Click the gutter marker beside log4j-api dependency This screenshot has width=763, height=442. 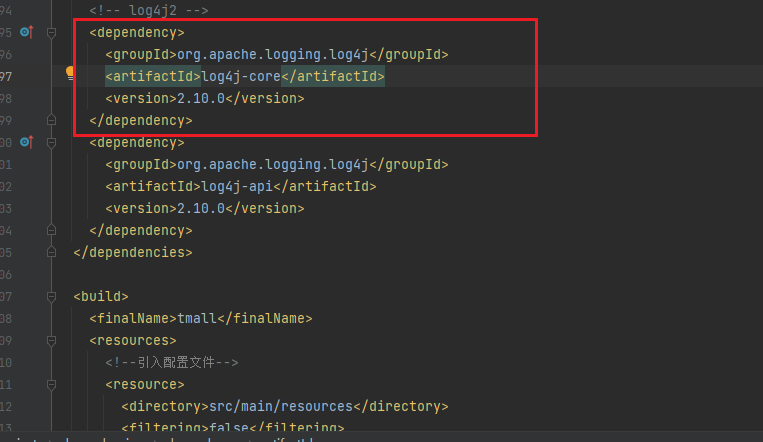(26, 143)
